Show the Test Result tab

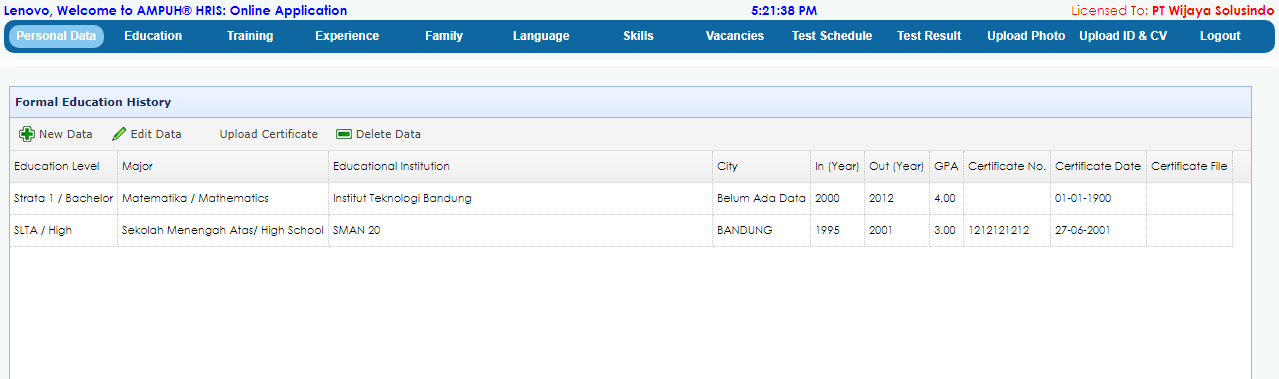(929, 36)
